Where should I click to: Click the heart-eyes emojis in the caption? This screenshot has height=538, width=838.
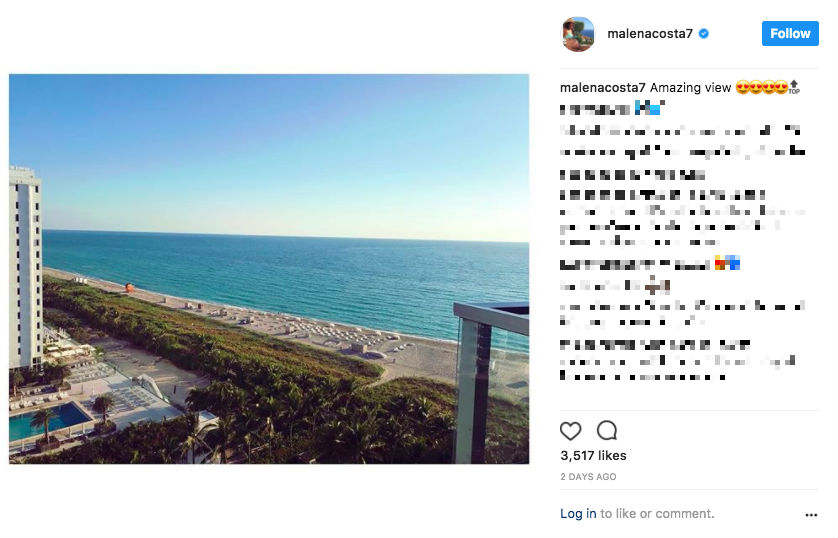[761, 88]
